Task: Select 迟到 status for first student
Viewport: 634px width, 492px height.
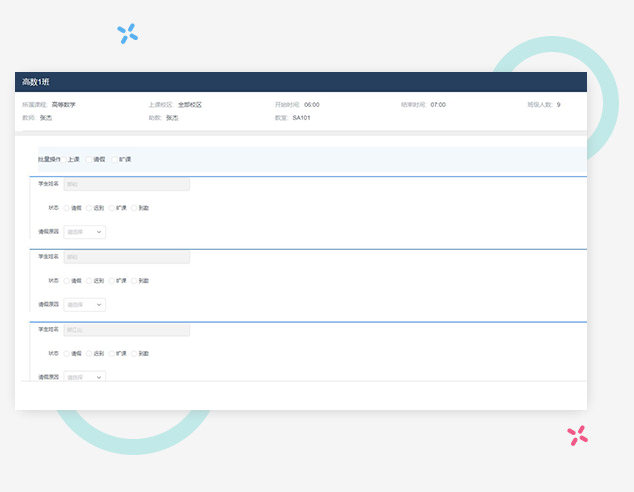Action: (89, 208)
